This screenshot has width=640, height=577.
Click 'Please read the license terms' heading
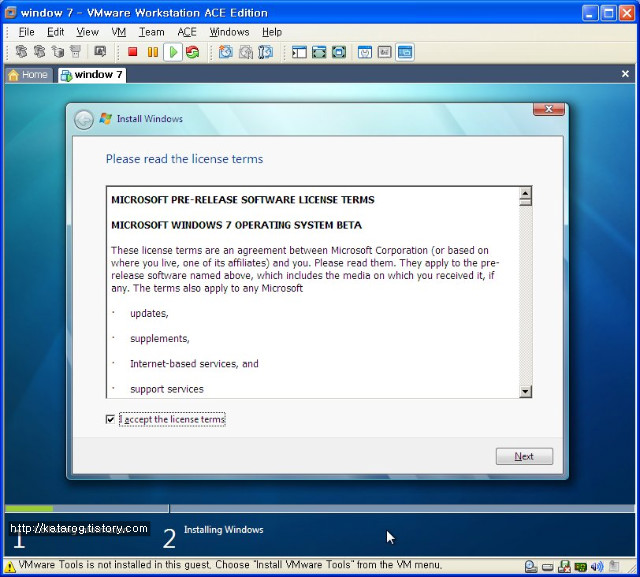coord(184,159)
